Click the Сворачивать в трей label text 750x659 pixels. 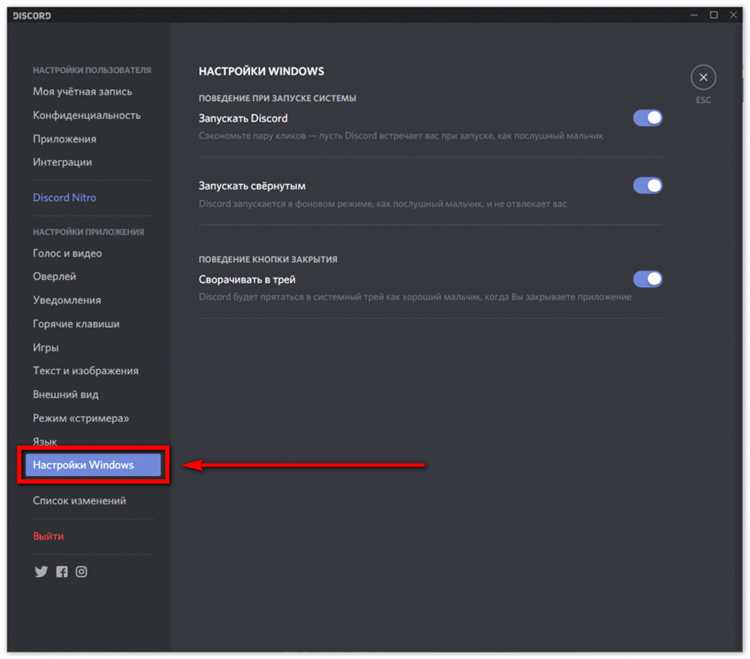(x=247, y=279)
